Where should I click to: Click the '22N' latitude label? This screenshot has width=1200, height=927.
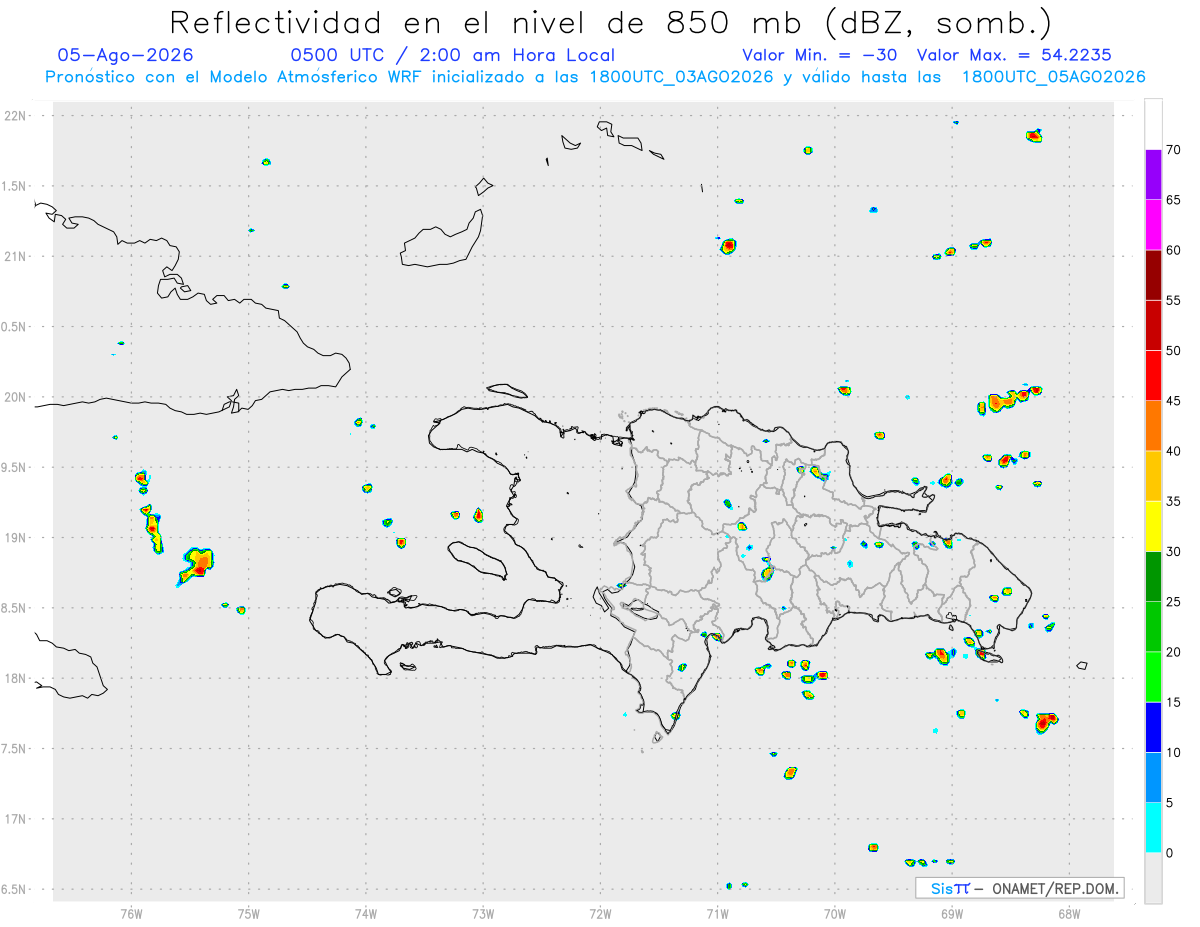point(17,116)
